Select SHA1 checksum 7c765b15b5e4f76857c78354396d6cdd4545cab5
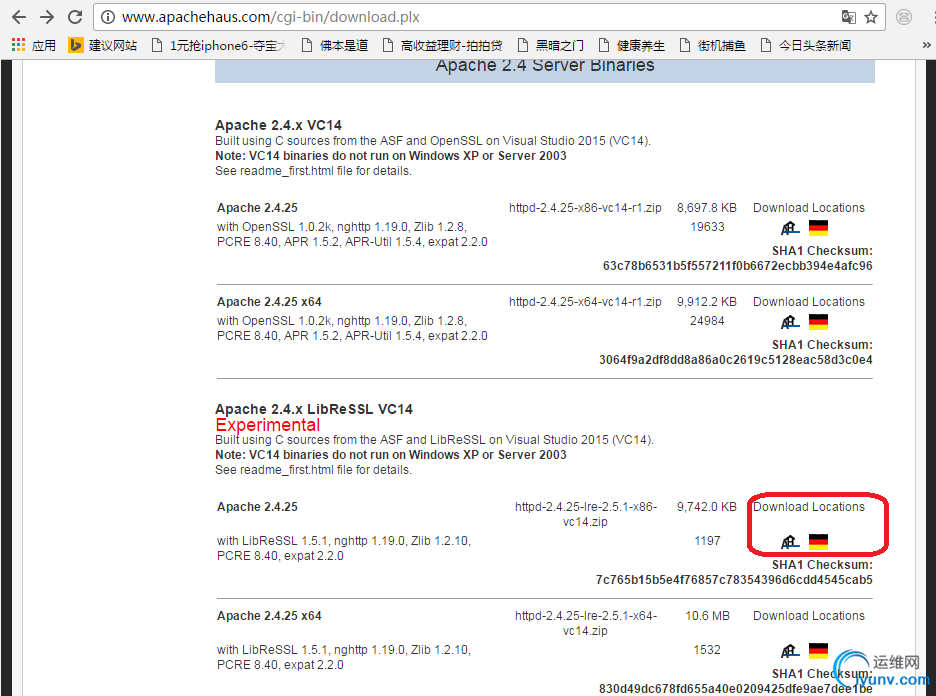 click(x=734, y=580)
